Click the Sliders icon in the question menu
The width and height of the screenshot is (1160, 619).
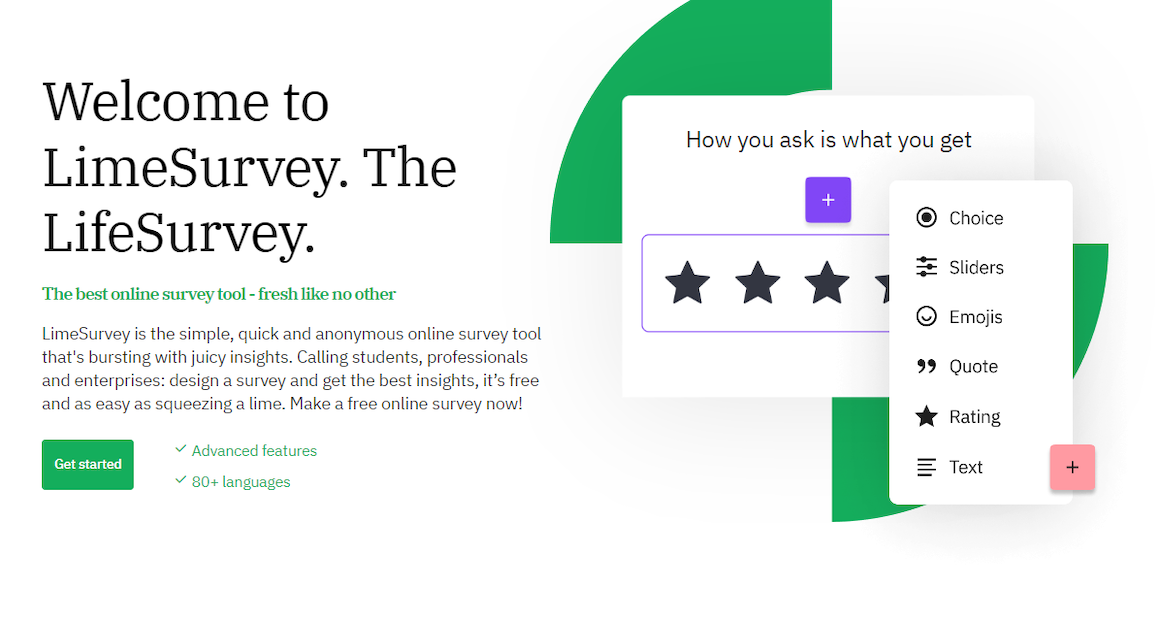[926, 267]
